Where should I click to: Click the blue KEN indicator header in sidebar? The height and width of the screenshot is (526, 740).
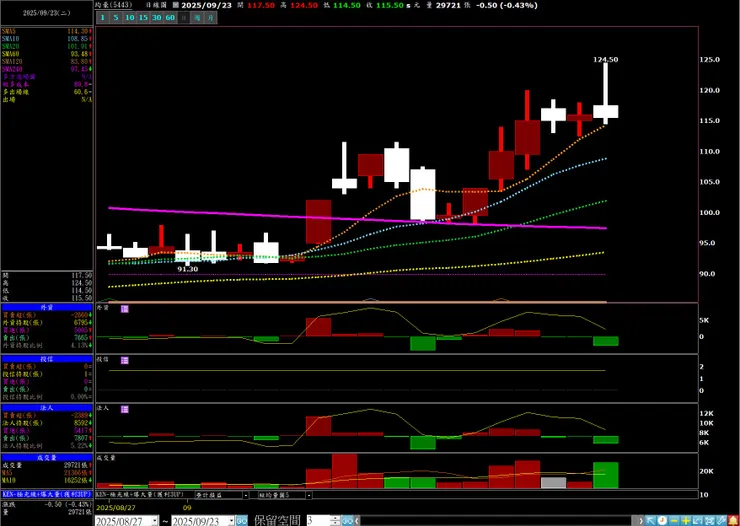47,494
